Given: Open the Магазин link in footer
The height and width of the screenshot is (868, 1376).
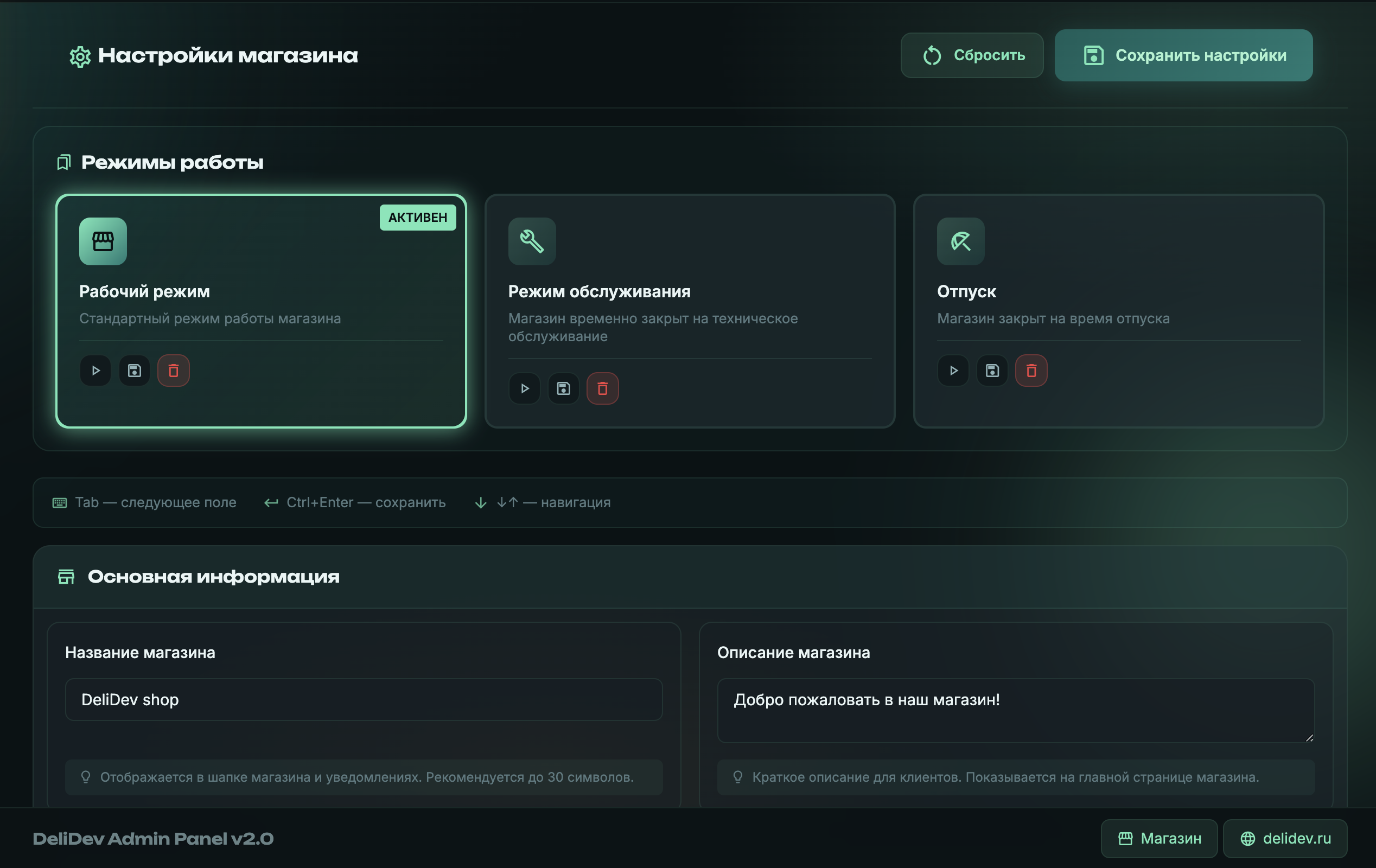Looking at the screenshot, I should tap(1159, 838).
